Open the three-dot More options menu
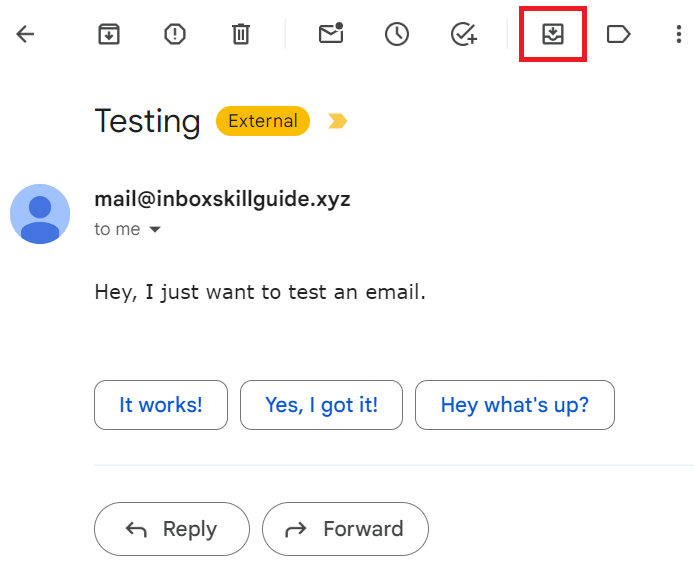This screenshot has height=574, width=694. pyautogui.click(x=679, y=34)
